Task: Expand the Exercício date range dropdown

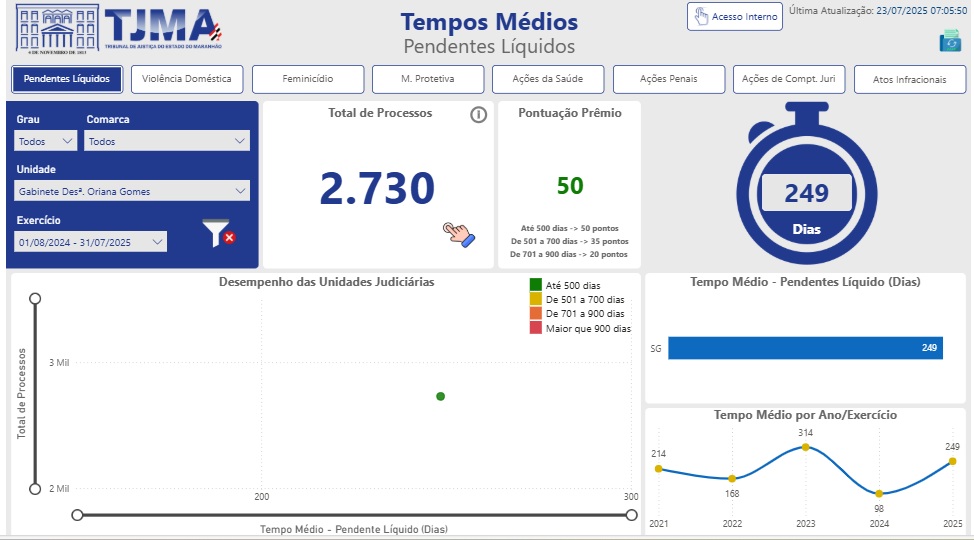Action: pyautogui.click(x=92, y=242)
